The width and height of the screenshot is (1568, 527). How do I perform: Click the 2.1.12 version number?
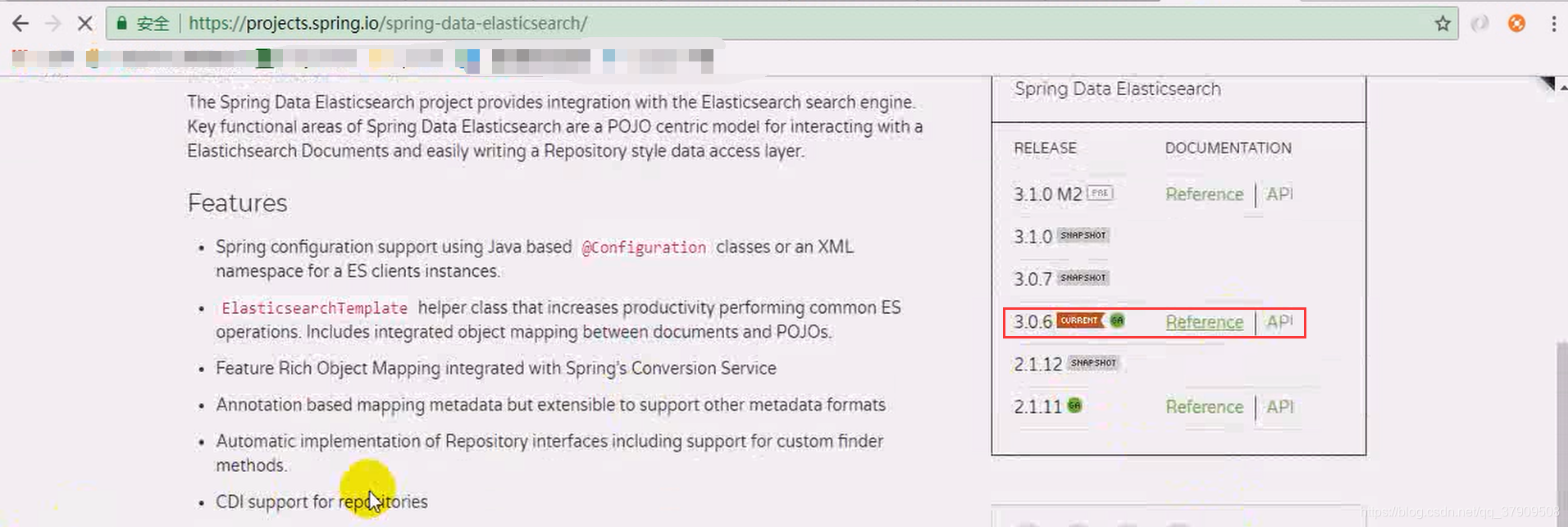pos(1037,365)
